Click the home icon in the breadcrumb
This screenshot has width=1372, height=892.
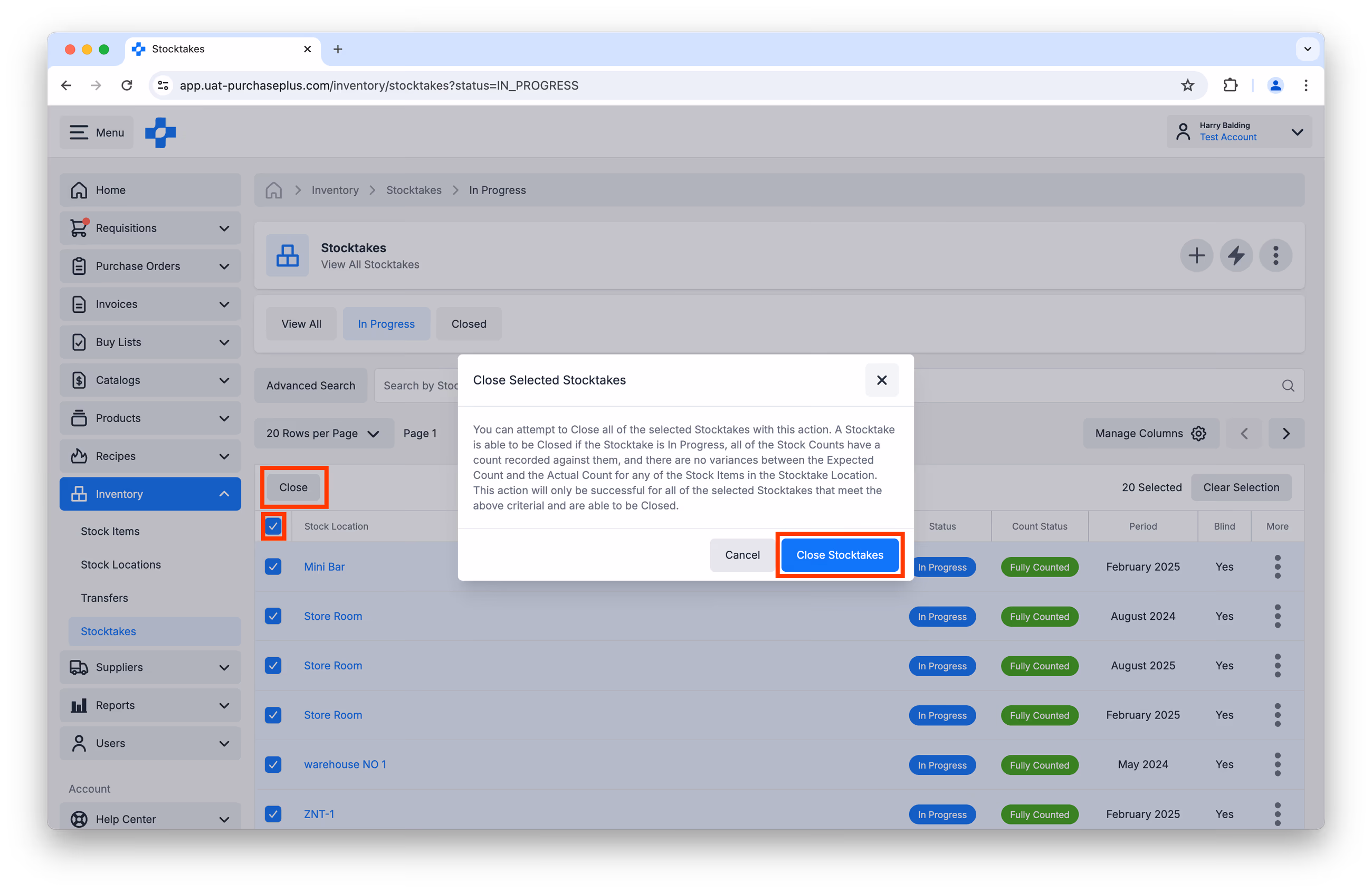click(x=274, y=190)
